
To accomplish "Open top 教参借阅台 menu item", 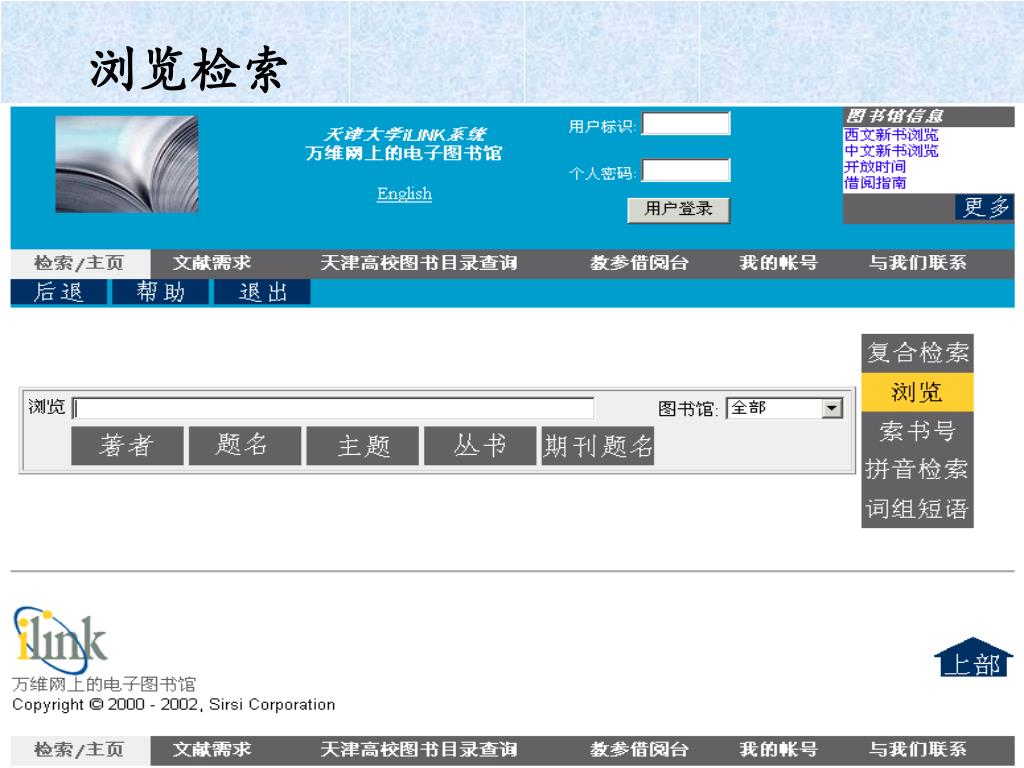I will tap(639, 263).
